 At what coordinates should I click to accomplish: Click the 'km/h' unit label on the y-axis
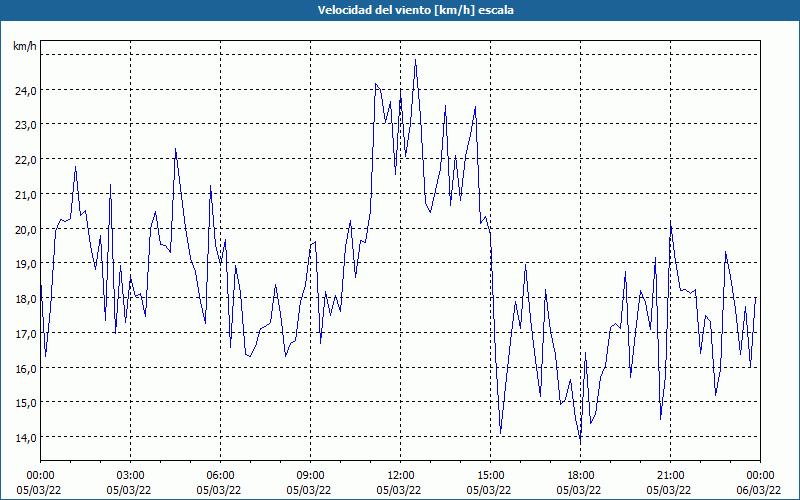pos(24,46)
